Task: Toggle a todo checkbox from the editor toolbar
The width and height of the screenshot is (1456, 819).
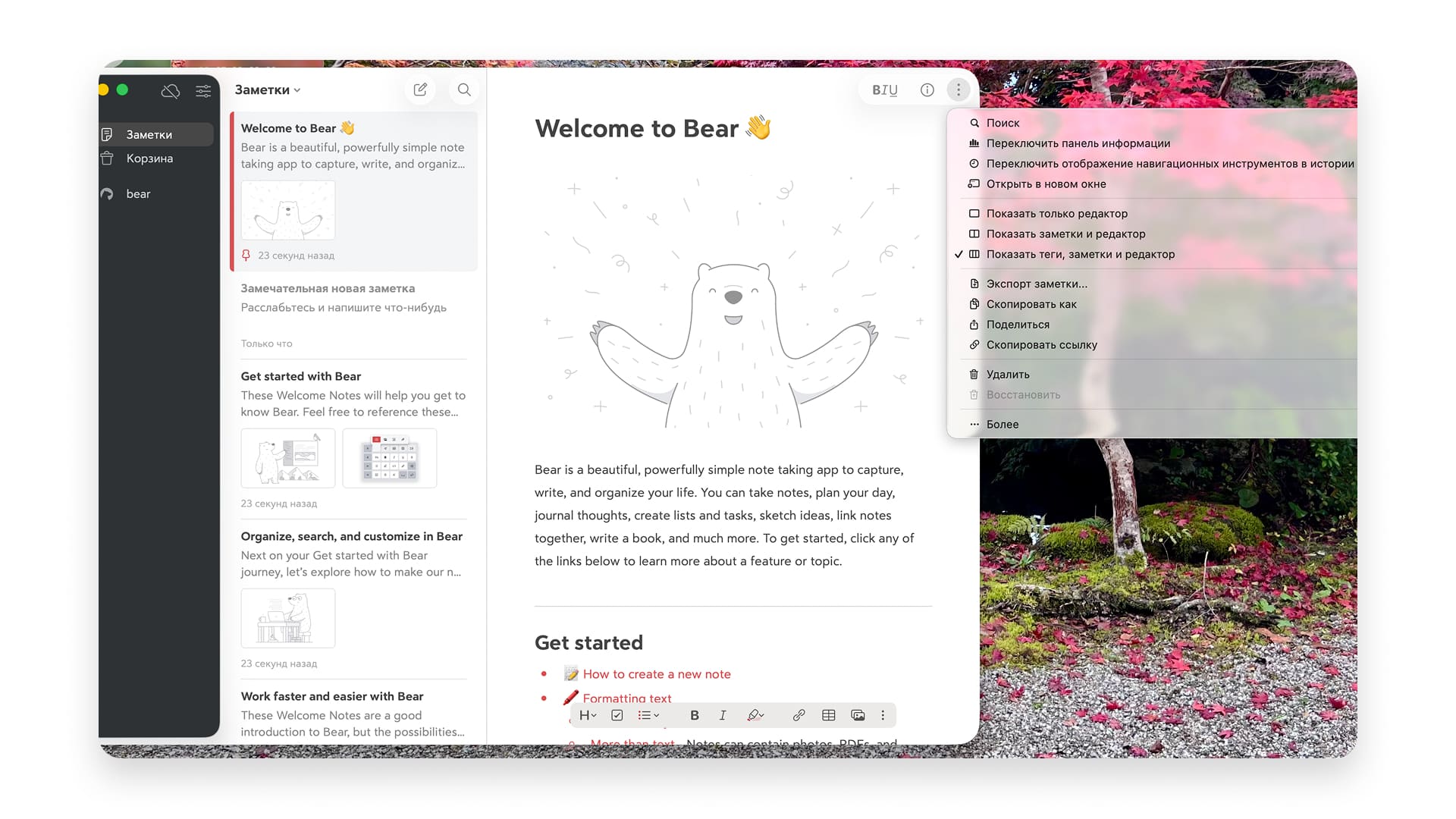Action: 617,715
